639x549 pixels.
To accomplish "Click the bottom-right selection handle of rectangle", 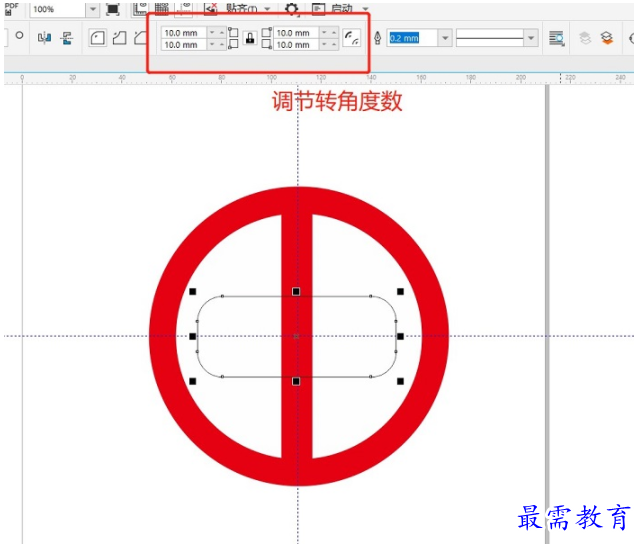I will tap(400, 381).
